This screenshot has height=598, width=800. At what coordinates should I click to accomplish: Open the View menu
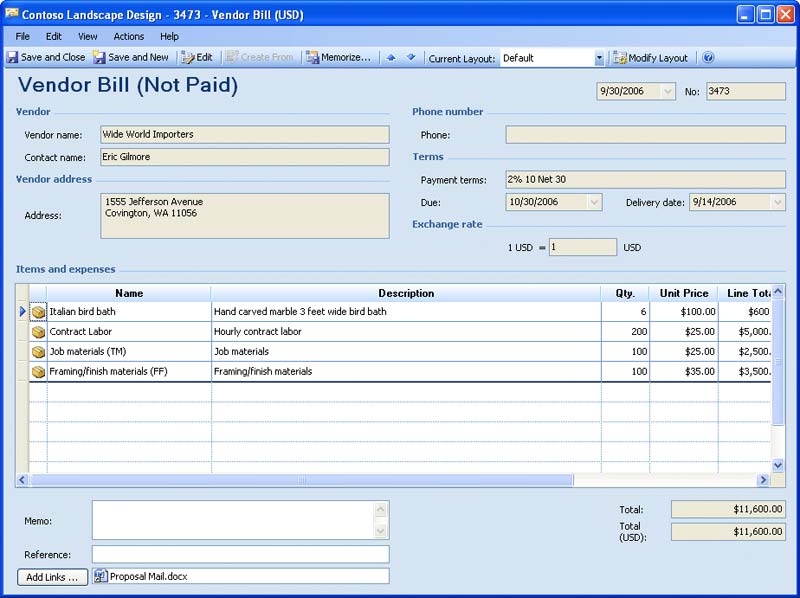[88, 36]
